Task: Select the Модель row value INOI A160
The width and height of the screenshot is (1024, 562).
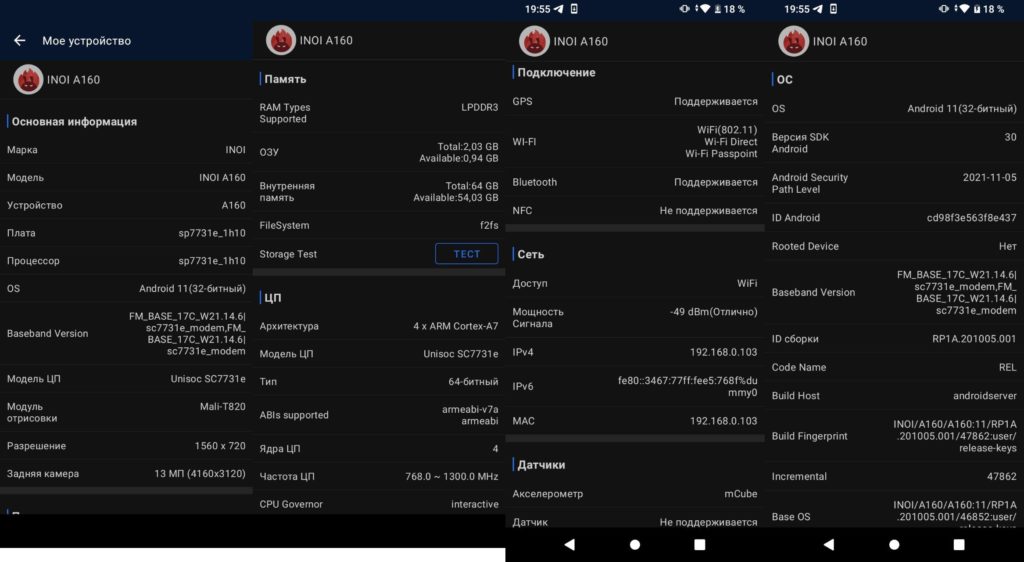Action: pyautogui.click(x=222, y=178)
